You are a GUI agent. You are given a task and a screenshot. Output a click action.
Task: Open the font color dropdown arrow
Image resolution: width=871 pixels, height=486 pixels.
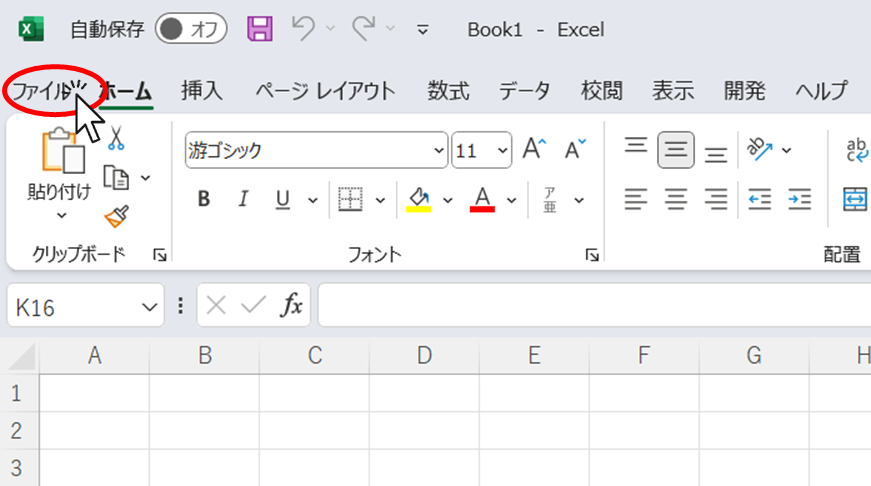512,201
